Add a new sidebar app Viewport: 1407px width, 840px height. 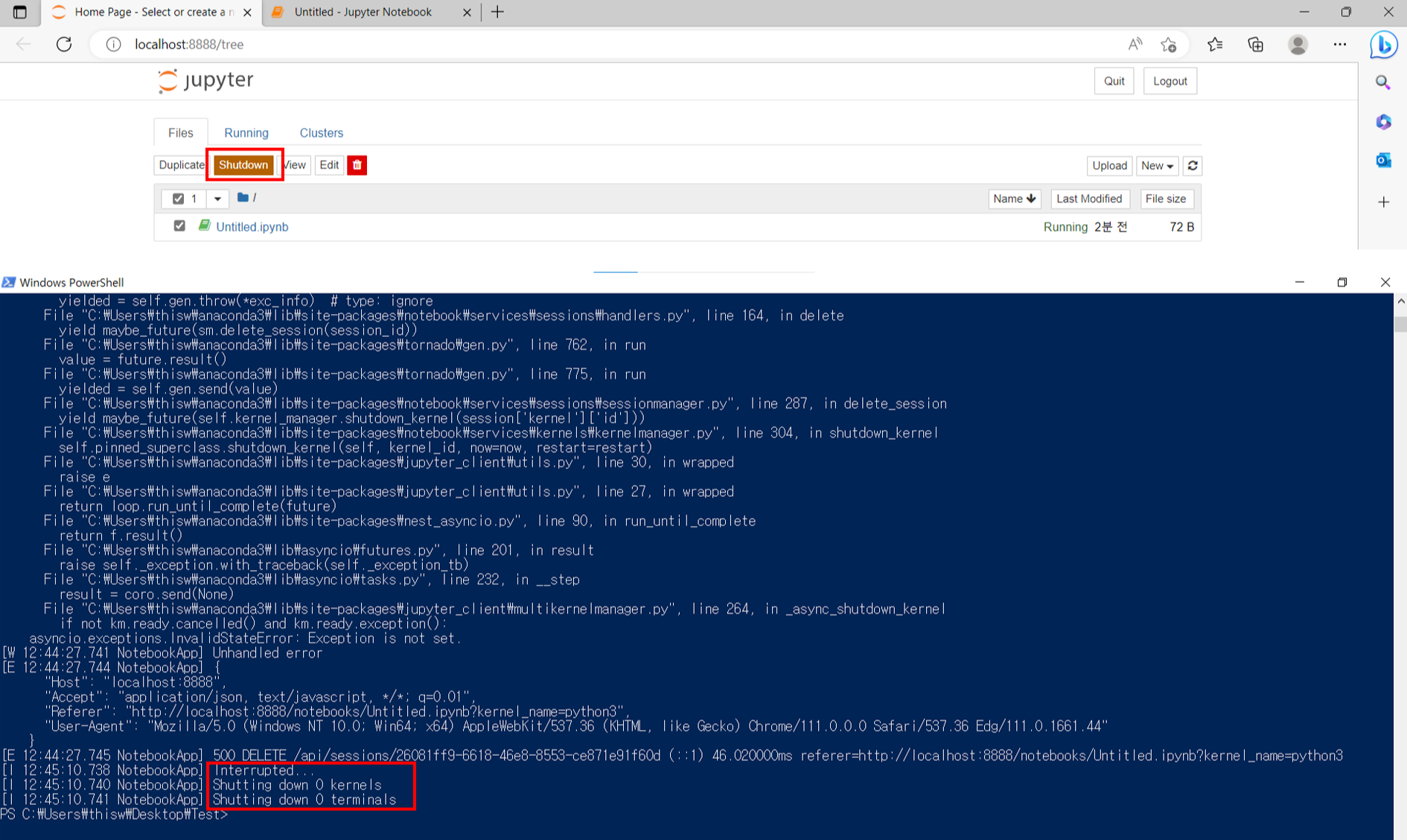1383,202
